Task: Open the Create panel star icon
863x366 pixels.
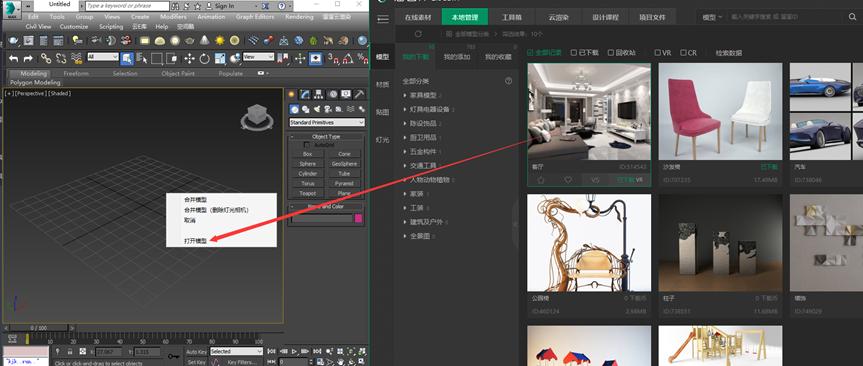Action: [x=292, y=95]
